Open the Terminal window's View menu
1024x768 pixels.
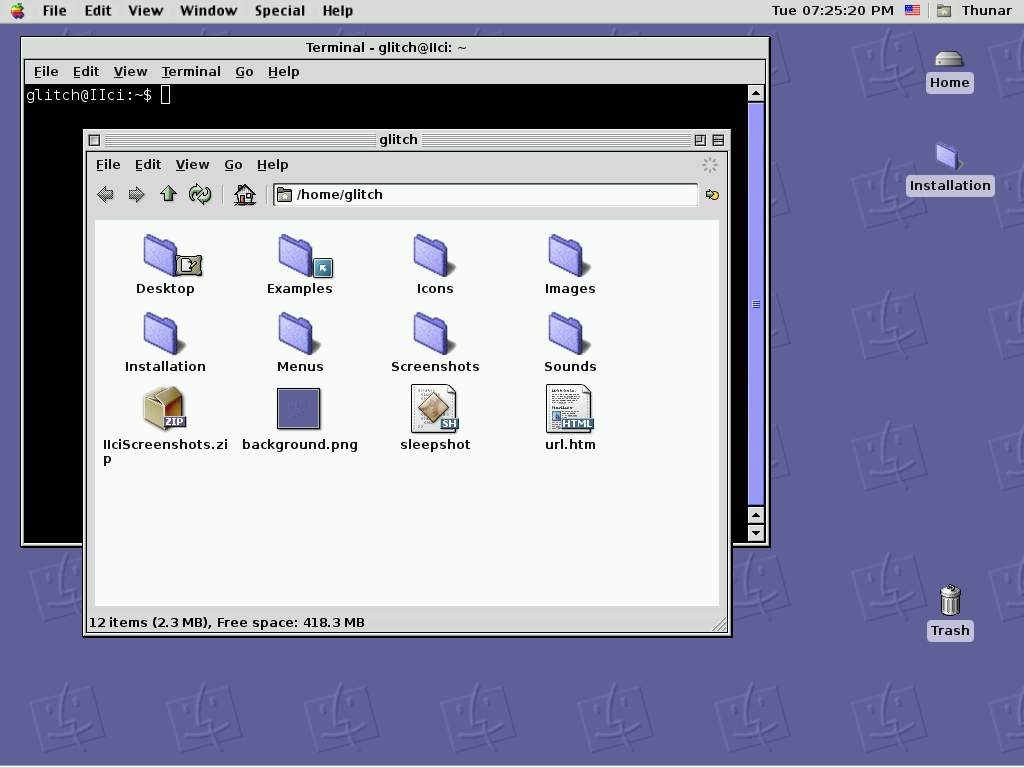click(x=130, y=72)
